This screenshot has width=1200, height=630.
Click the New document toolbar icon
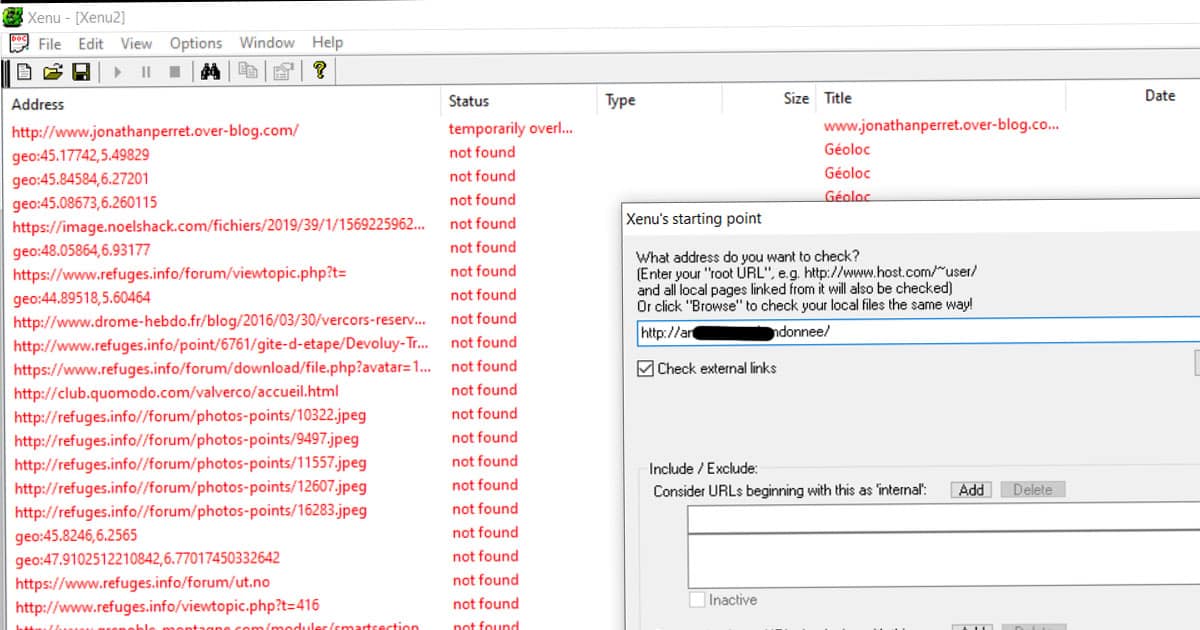(x=24, y=72)
